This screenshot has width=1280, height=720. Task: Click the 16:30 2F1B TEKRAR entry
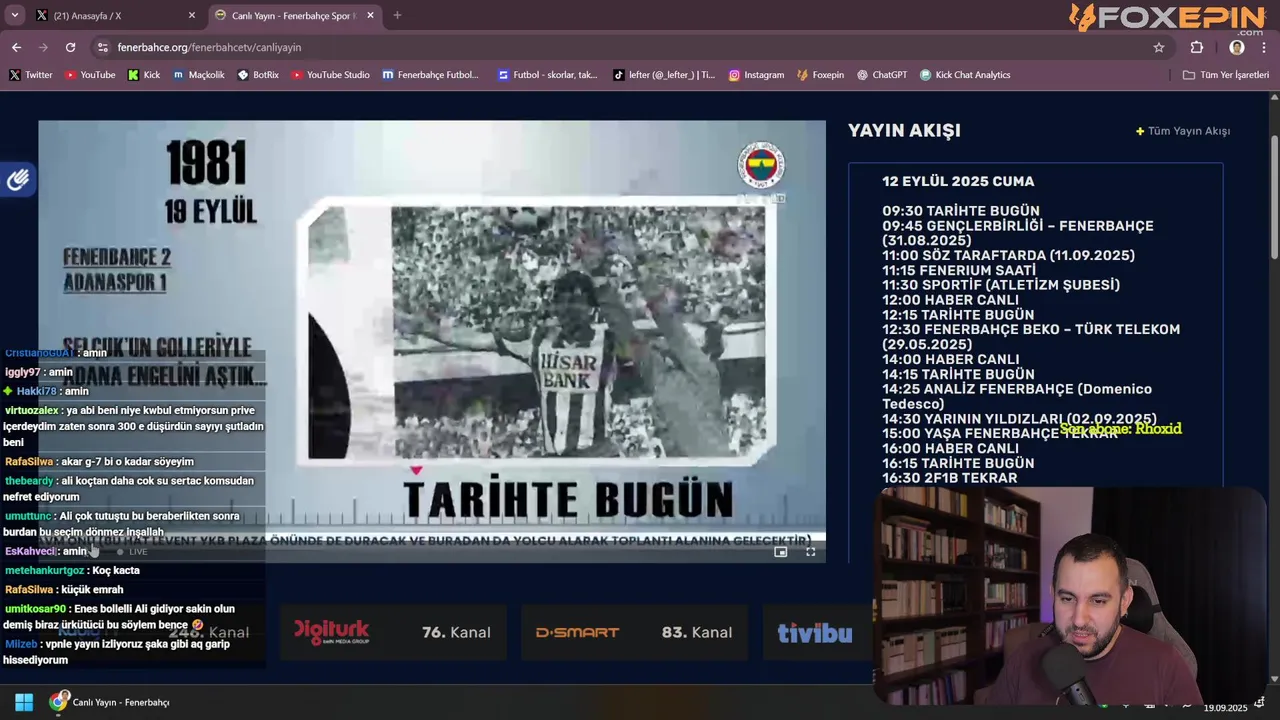[950, 478]
